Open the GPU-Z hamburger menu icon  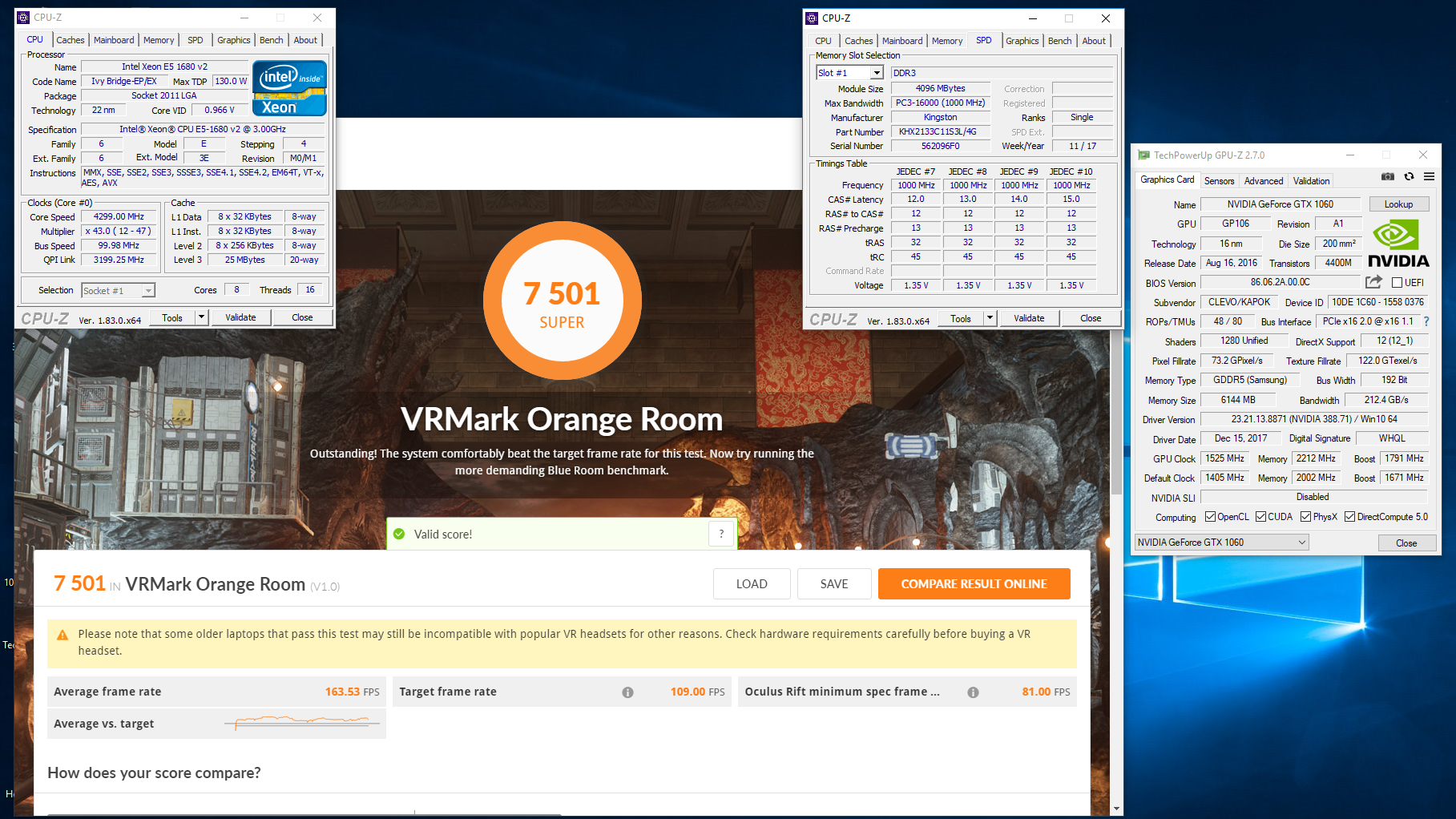pyautogui.click(x=1429, y=177)
